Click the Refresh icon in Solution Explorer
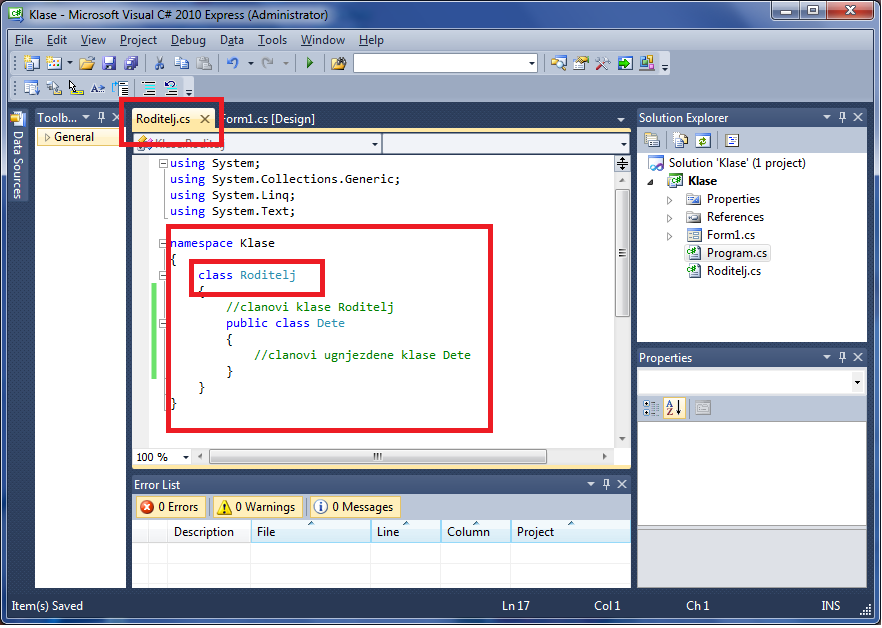 click(703, 140)
